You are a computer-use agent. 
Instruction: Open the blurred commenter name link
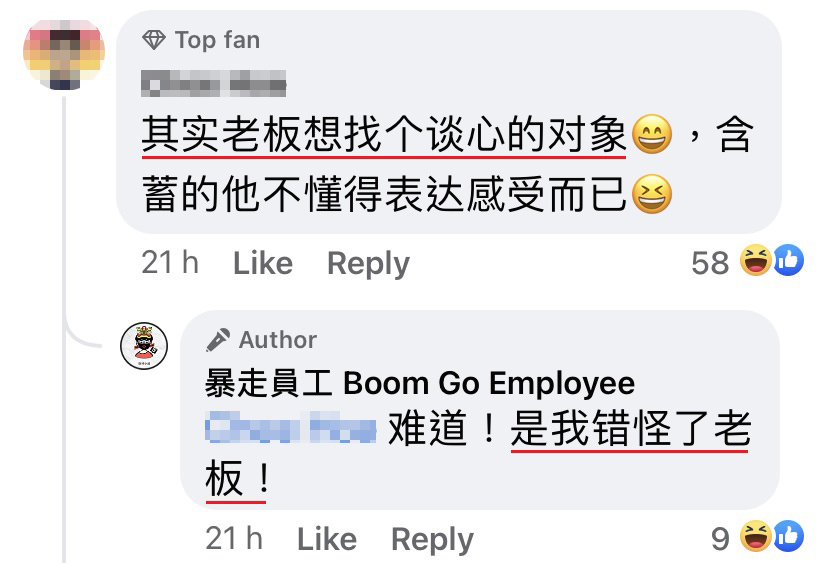point(213,84)
